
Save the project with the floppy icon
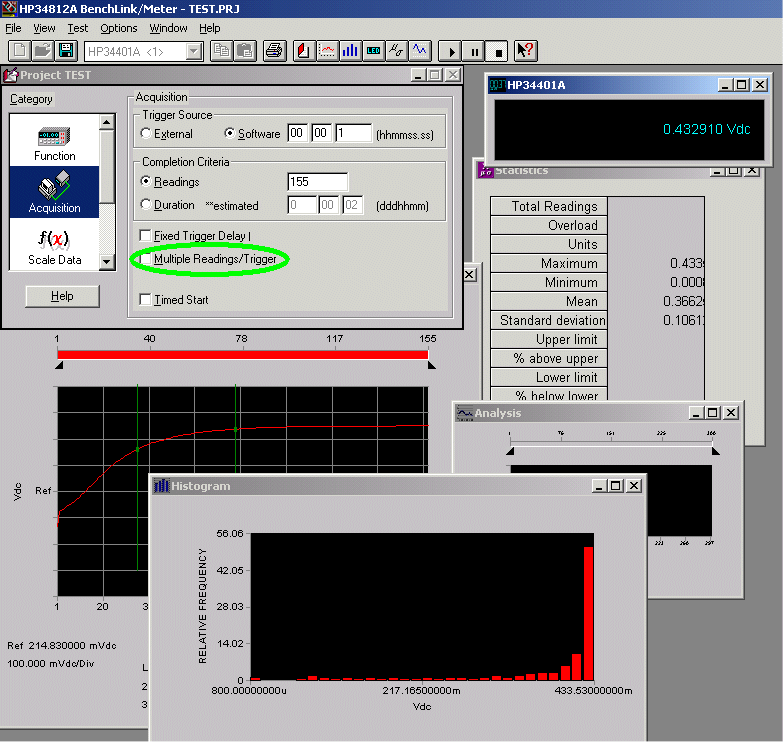click(66, 50)
